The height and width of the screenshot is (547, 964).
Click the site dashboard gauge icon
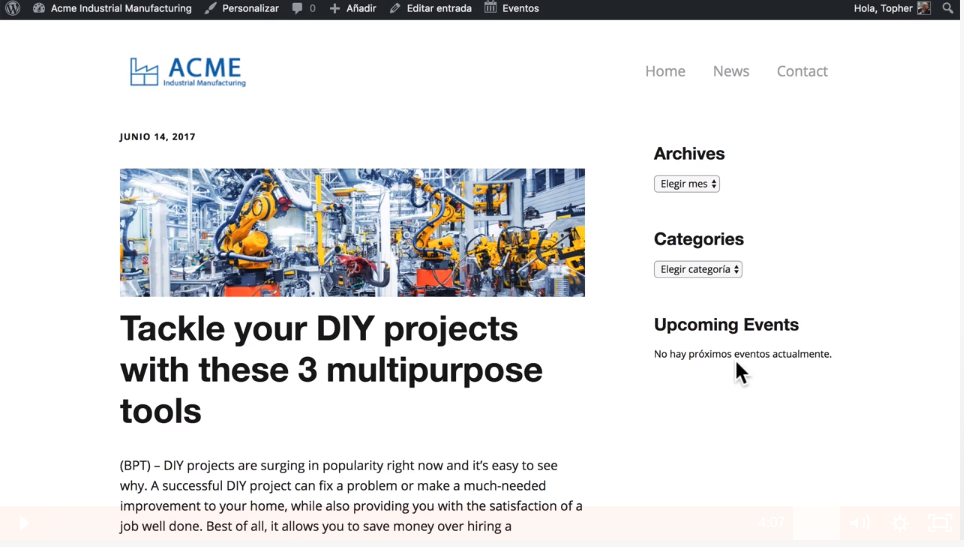[39, 9]
